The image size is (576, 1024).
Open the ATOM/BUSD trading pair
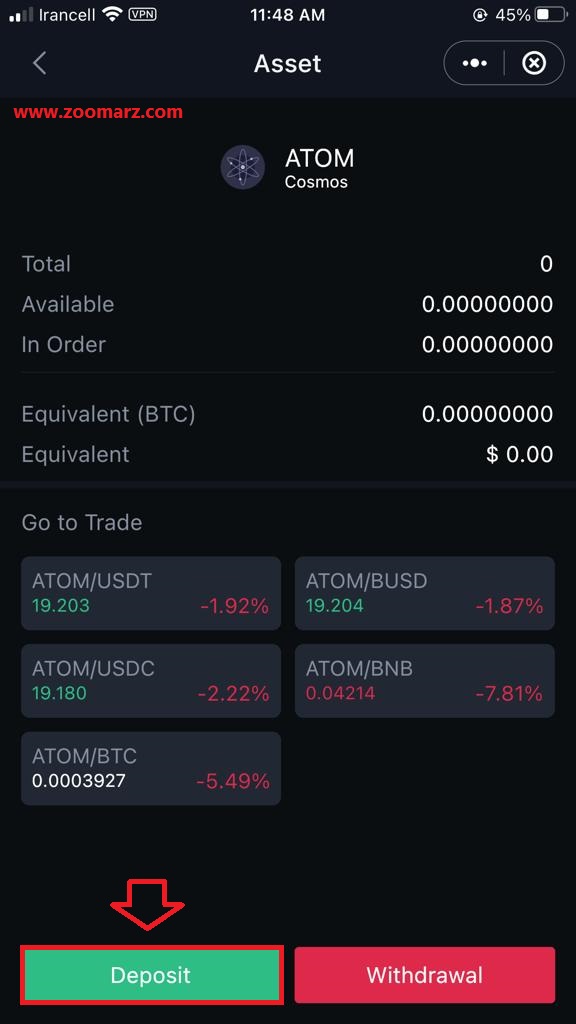point(424,593)
